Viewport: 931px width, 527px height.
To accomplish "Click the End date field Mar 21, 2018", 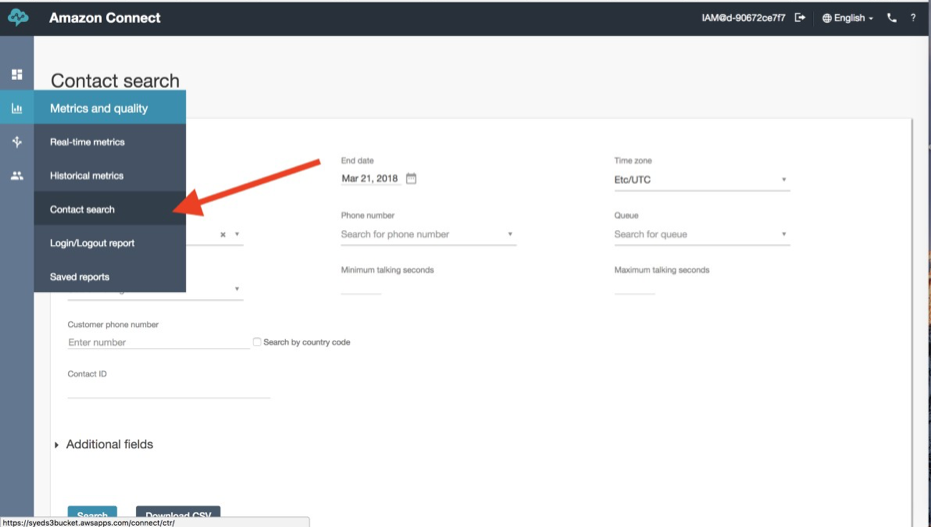I will (x=370, y=178).
